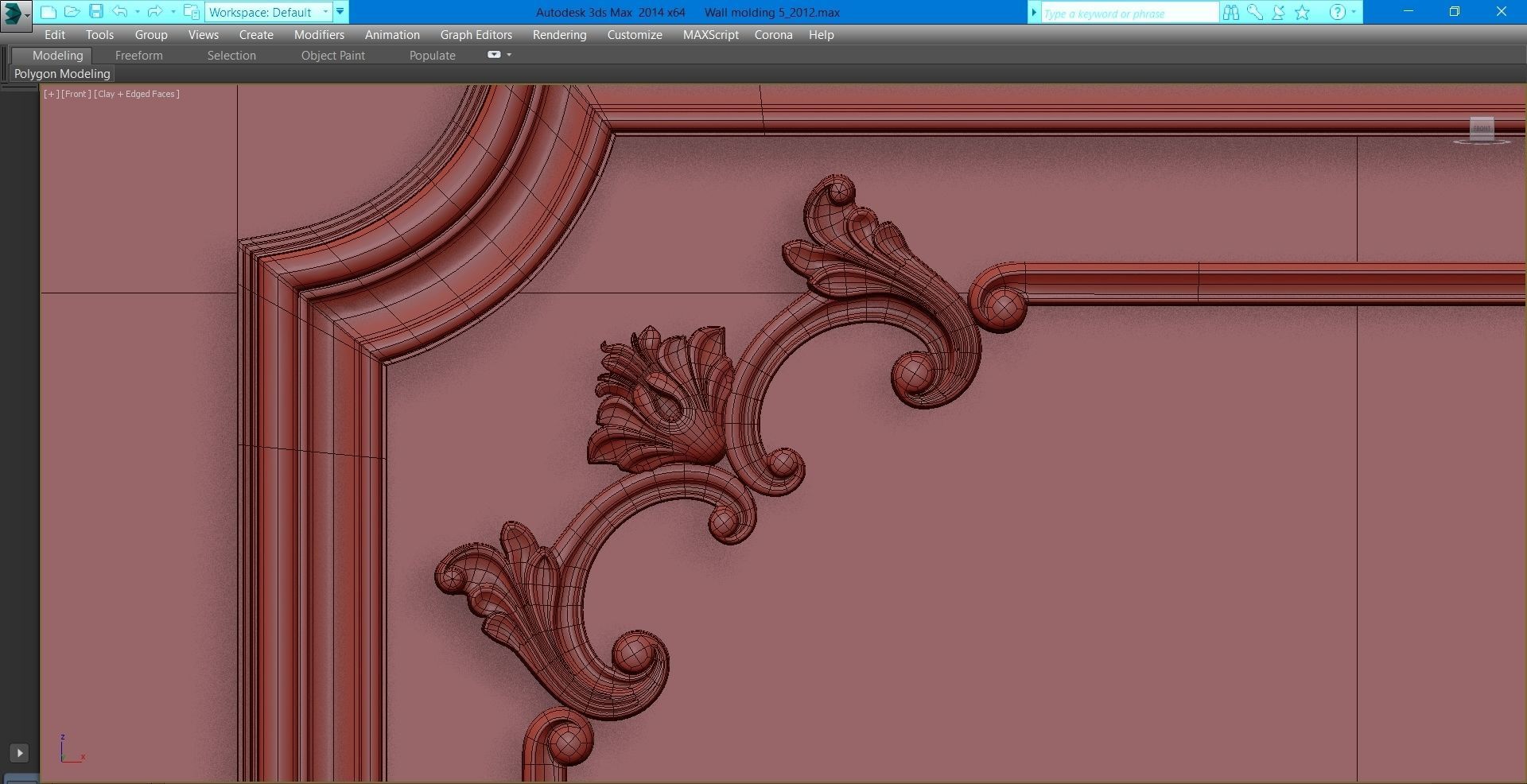Open the Views menu
The width and height of the screenshot is (1527, 784).
tap(204, 35)
